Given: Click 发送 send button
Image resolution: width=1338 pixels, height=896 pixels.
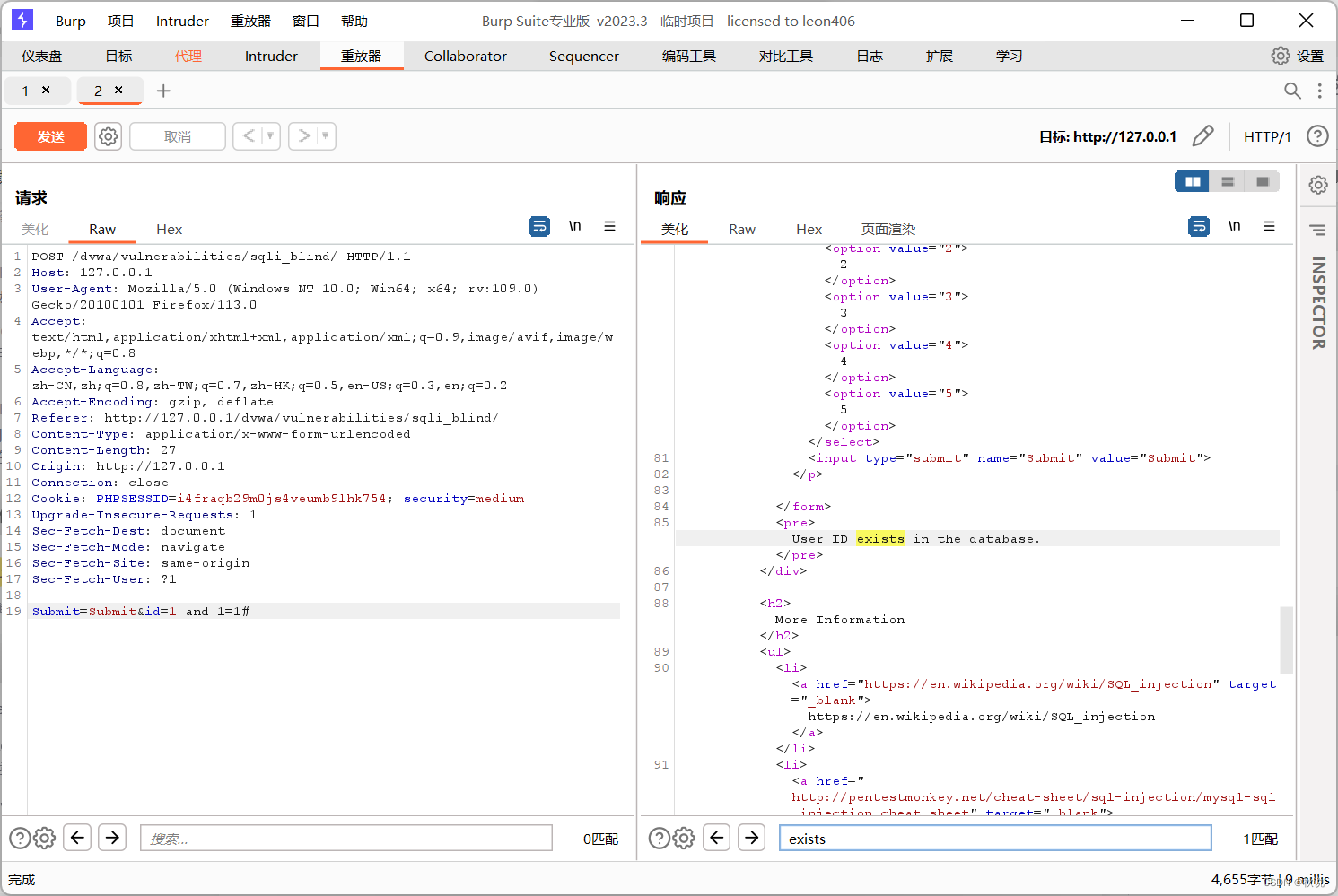Looking at the screenshot, I should 50,136.
